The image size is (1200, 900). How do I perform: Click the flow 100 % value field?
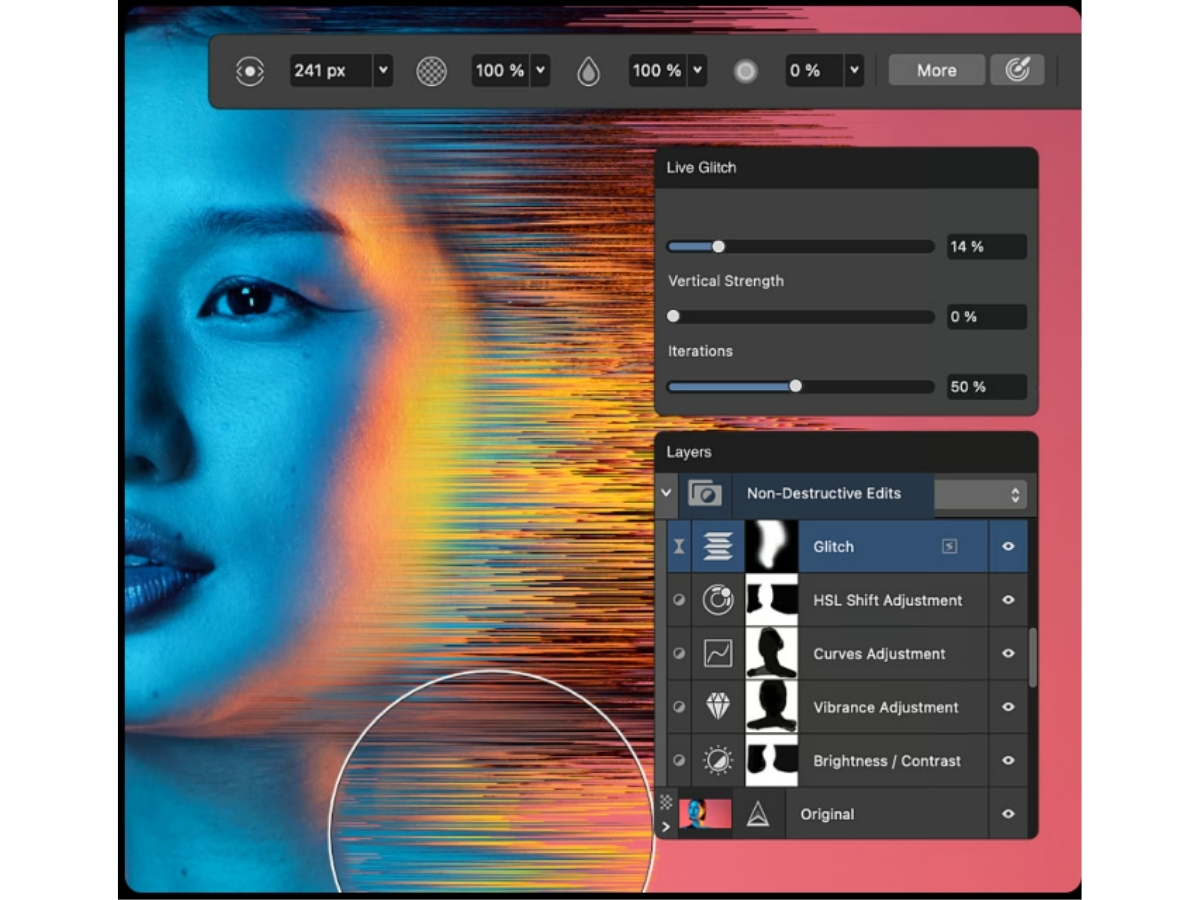tap(658, 71)
